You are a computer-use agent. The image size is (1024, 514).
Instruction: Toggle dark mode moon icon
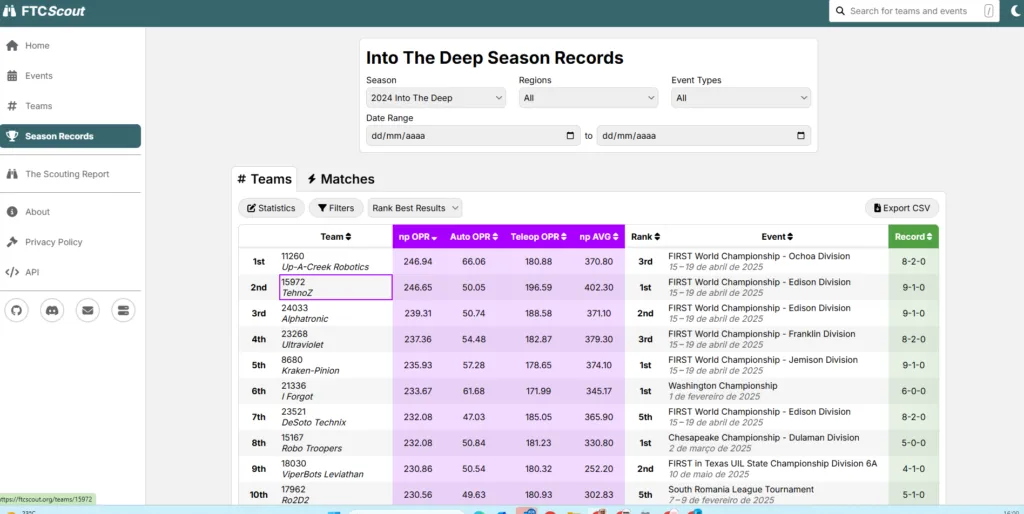pyautogui.click(x=1015, y=10)
